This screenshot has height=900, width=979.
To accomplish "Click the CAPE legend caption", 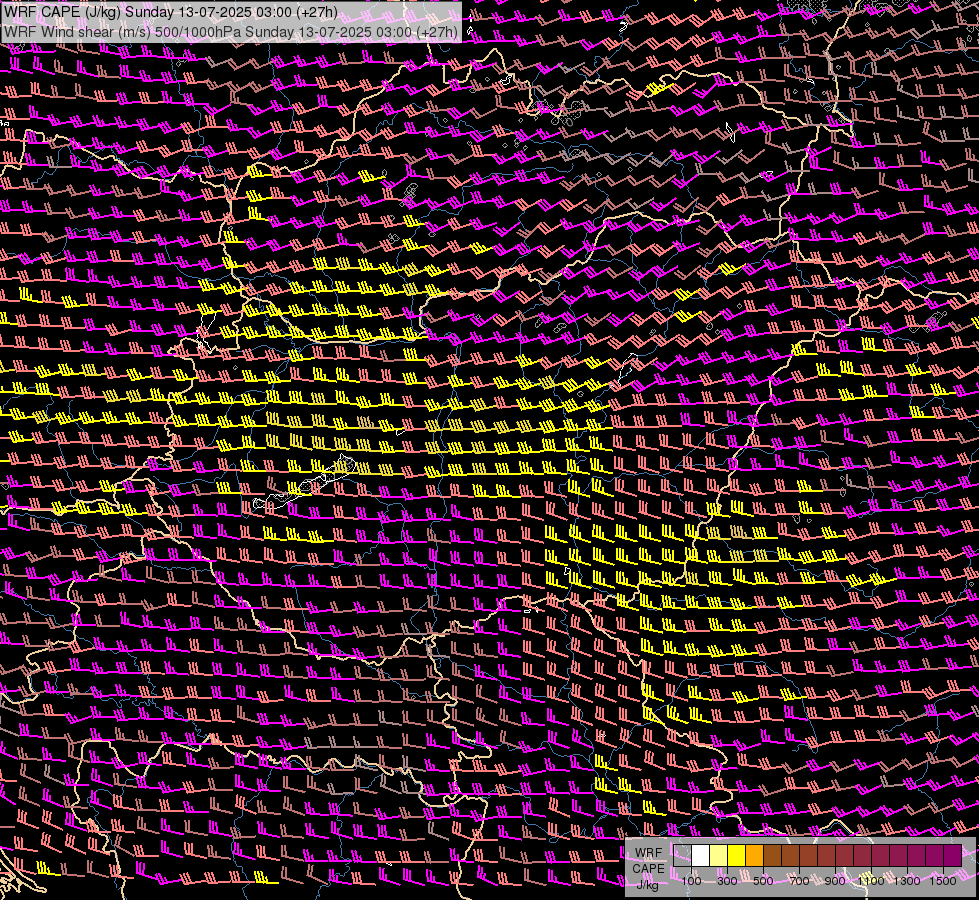I will [x=648, y=869].
